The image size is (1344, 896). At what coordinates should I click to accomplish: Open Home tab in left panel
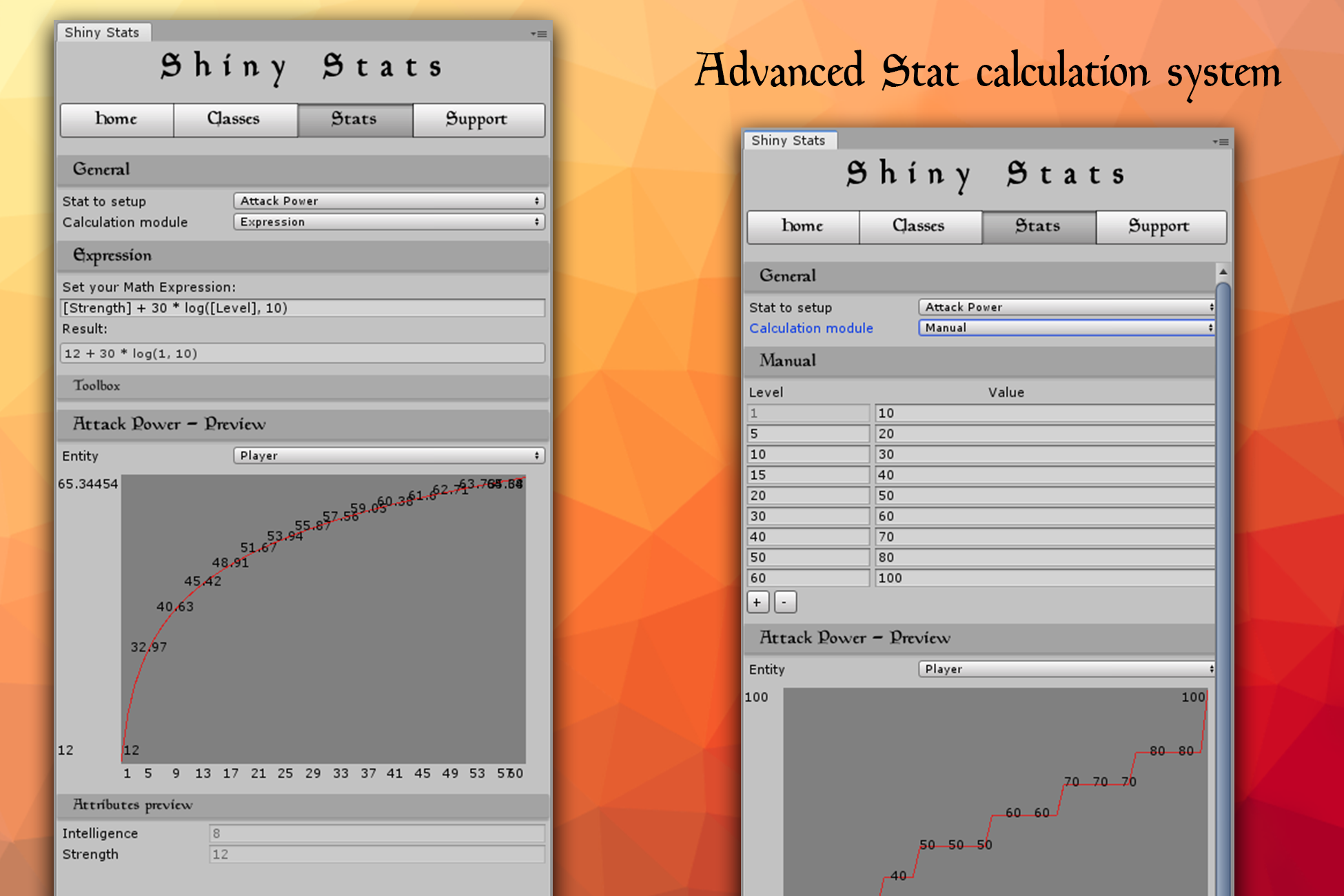coord(116,120)
